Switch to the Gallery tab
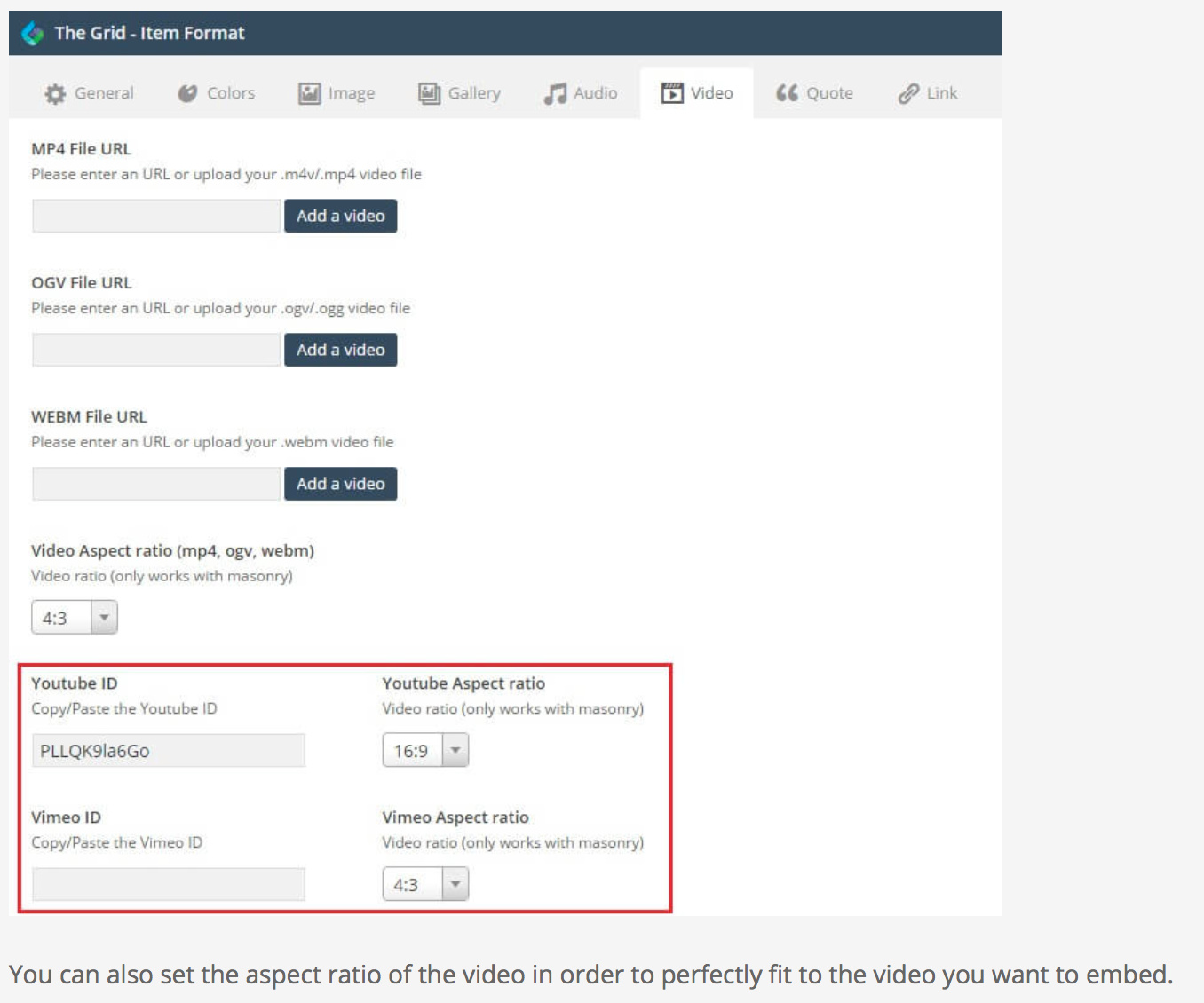The width and height of the screenshot is (1204, 1003). point(460,93)
